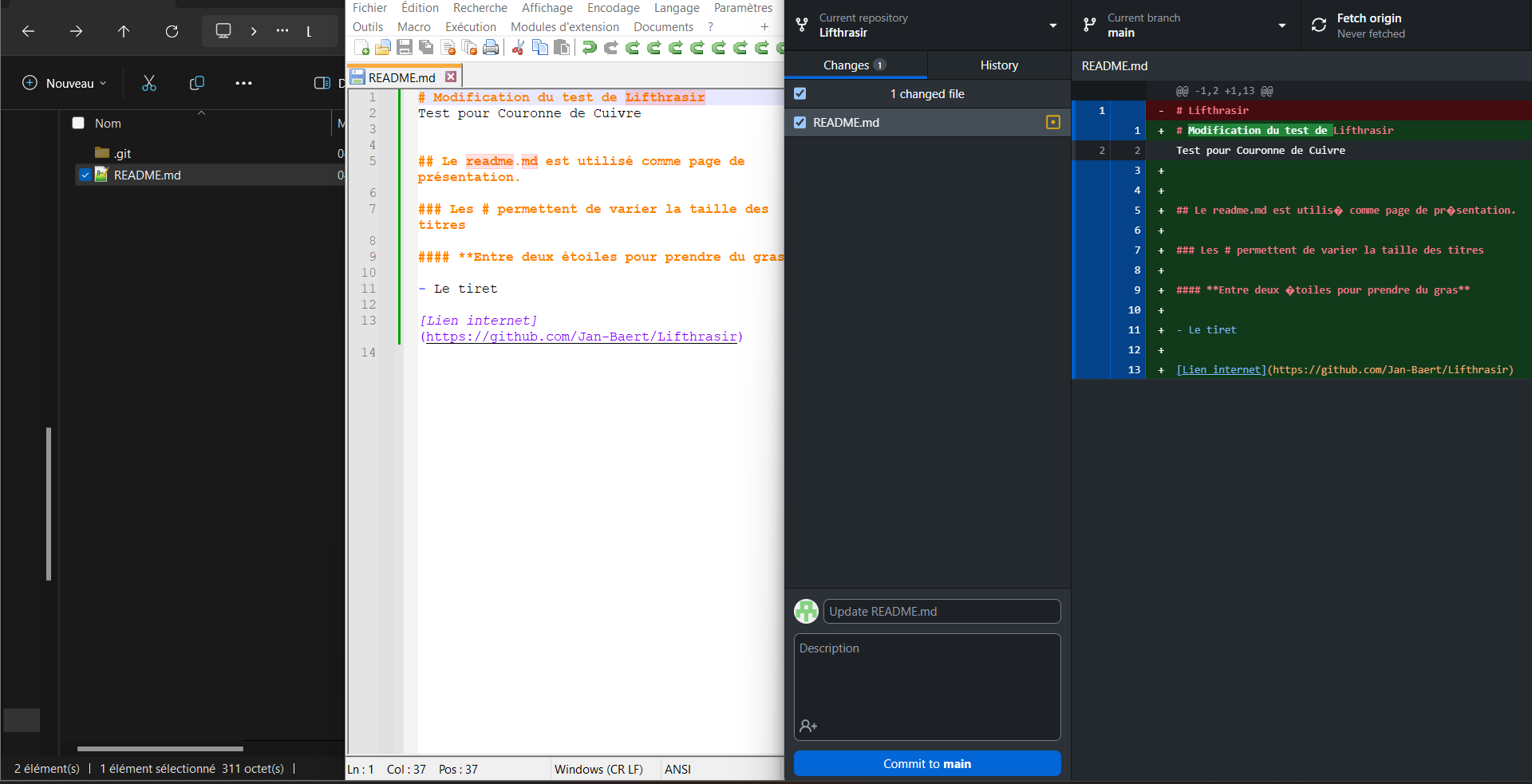Click the green Undo arrow in Notepad++

point(589,48)
